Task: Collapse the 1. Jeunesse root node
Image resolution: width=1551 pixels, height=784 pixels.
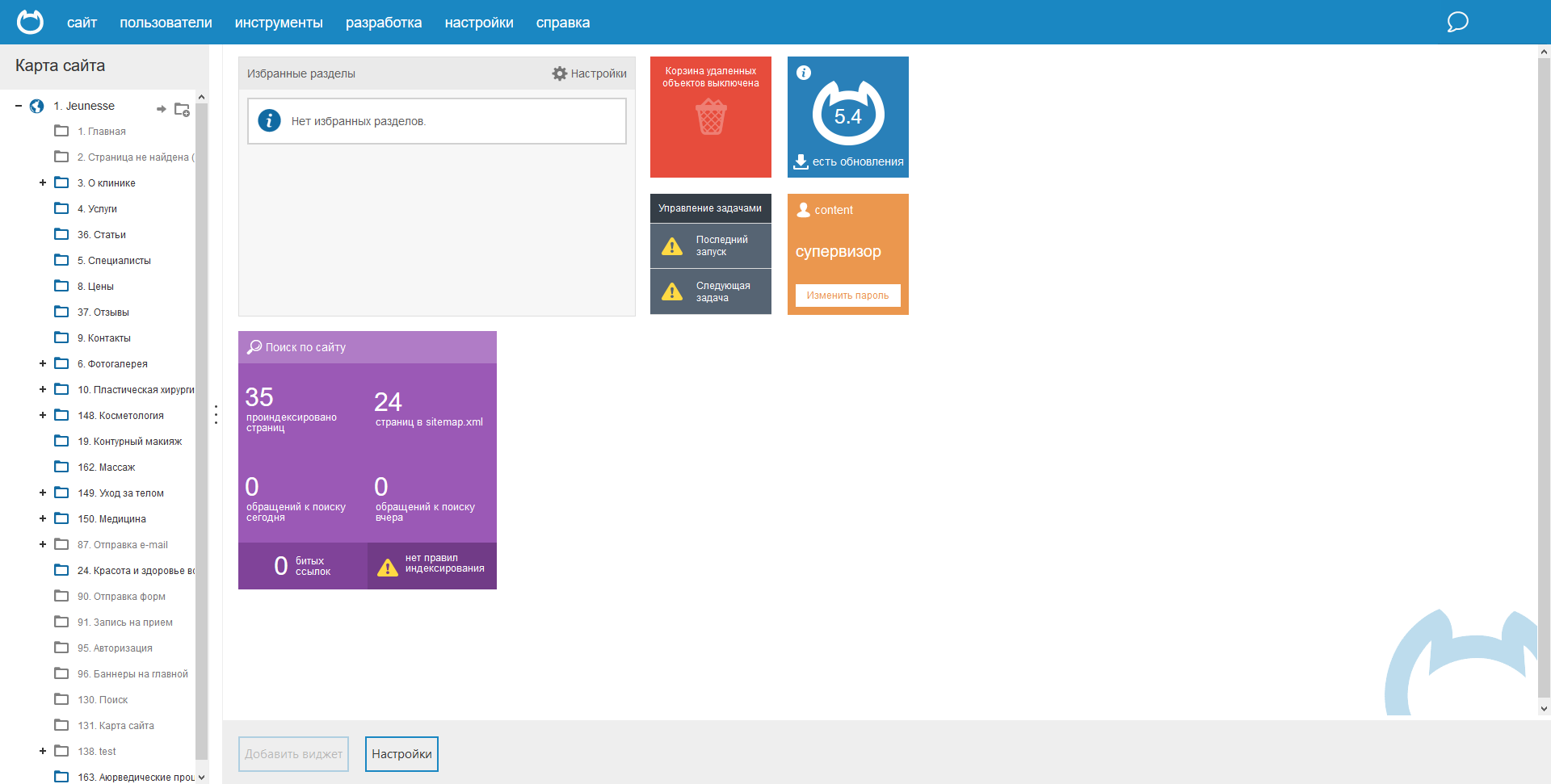Action: pos(19,106)
